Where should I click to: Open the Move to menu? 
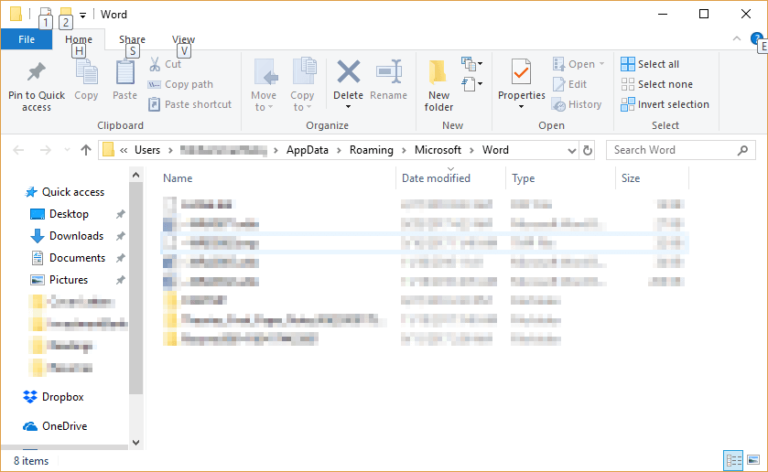point(264,86)
